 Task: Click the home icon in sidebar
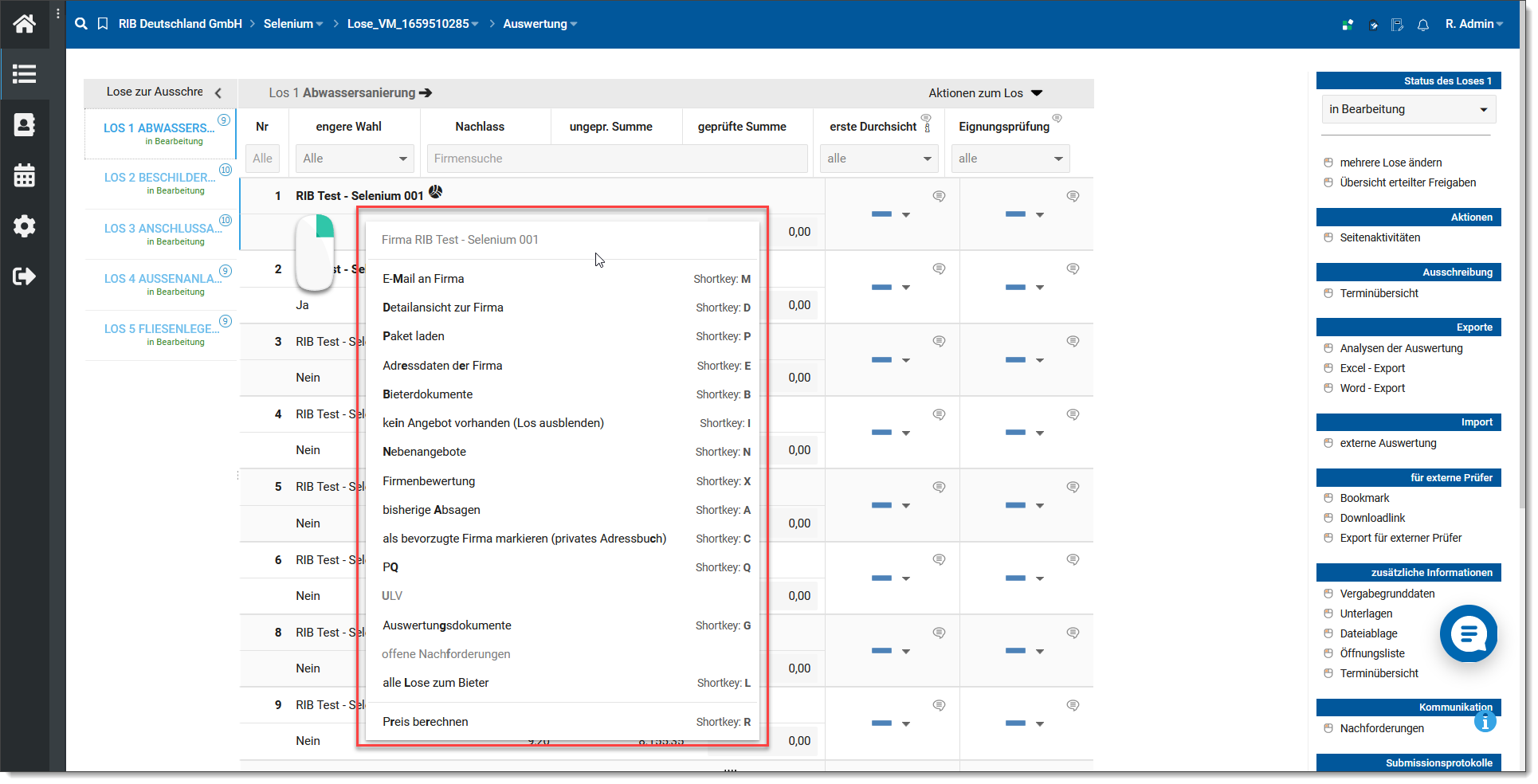point(24,24)
